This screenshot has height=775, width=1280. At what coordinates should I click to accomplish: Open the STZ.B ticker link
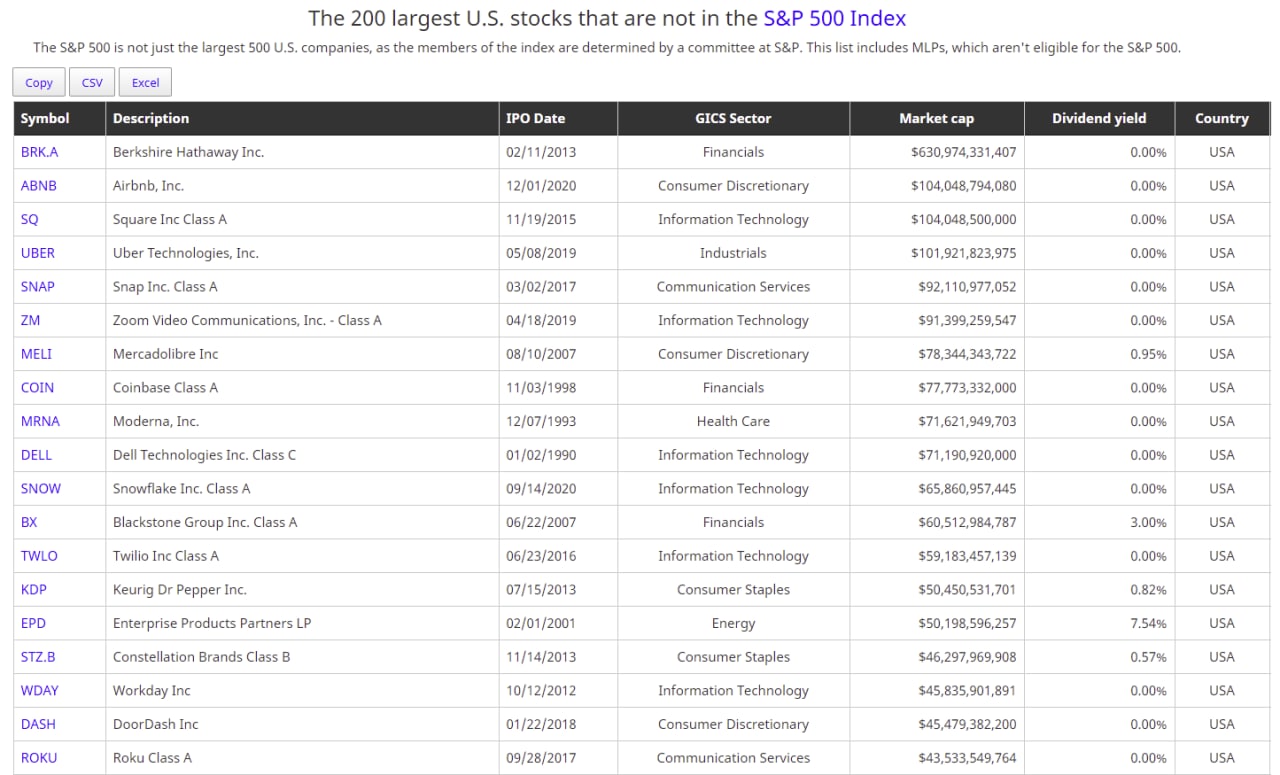[x=38, y=657]
